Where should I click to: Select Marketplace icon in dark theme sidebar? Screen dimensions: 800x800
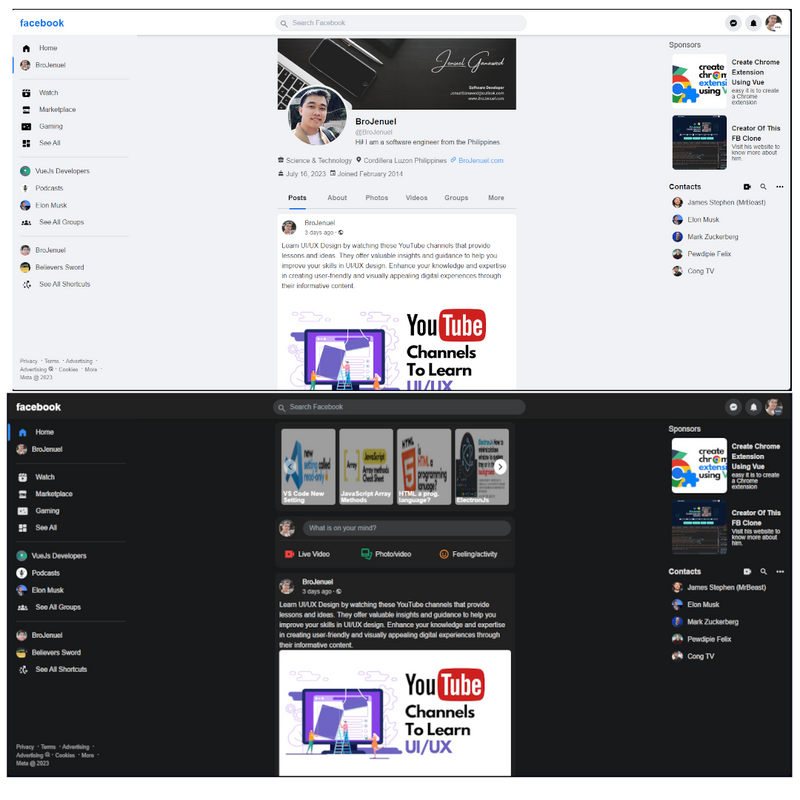pyautogui.click(x=22, y=494)
